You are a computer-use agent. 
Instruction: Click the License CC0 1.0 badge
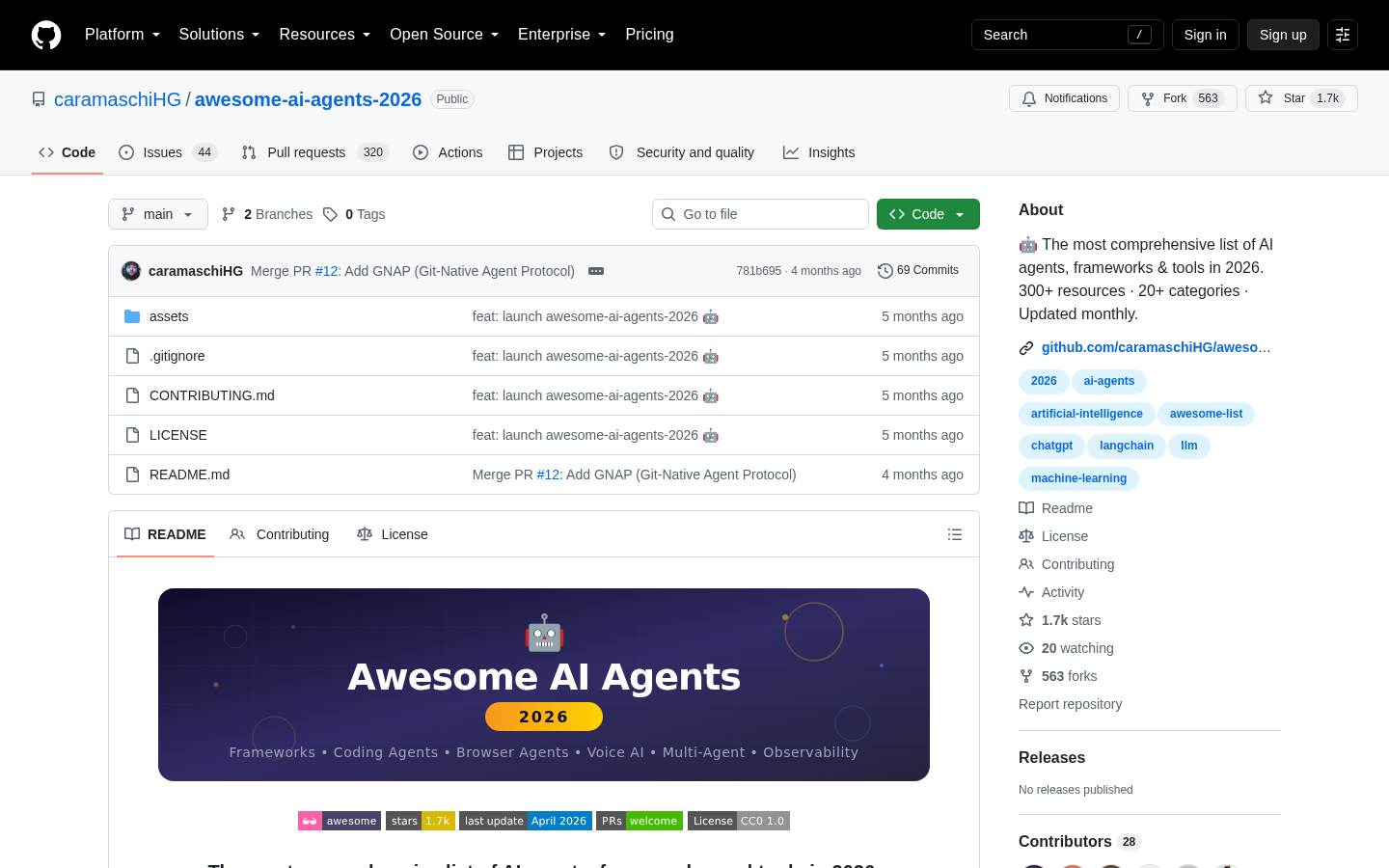tap(739, 821)
